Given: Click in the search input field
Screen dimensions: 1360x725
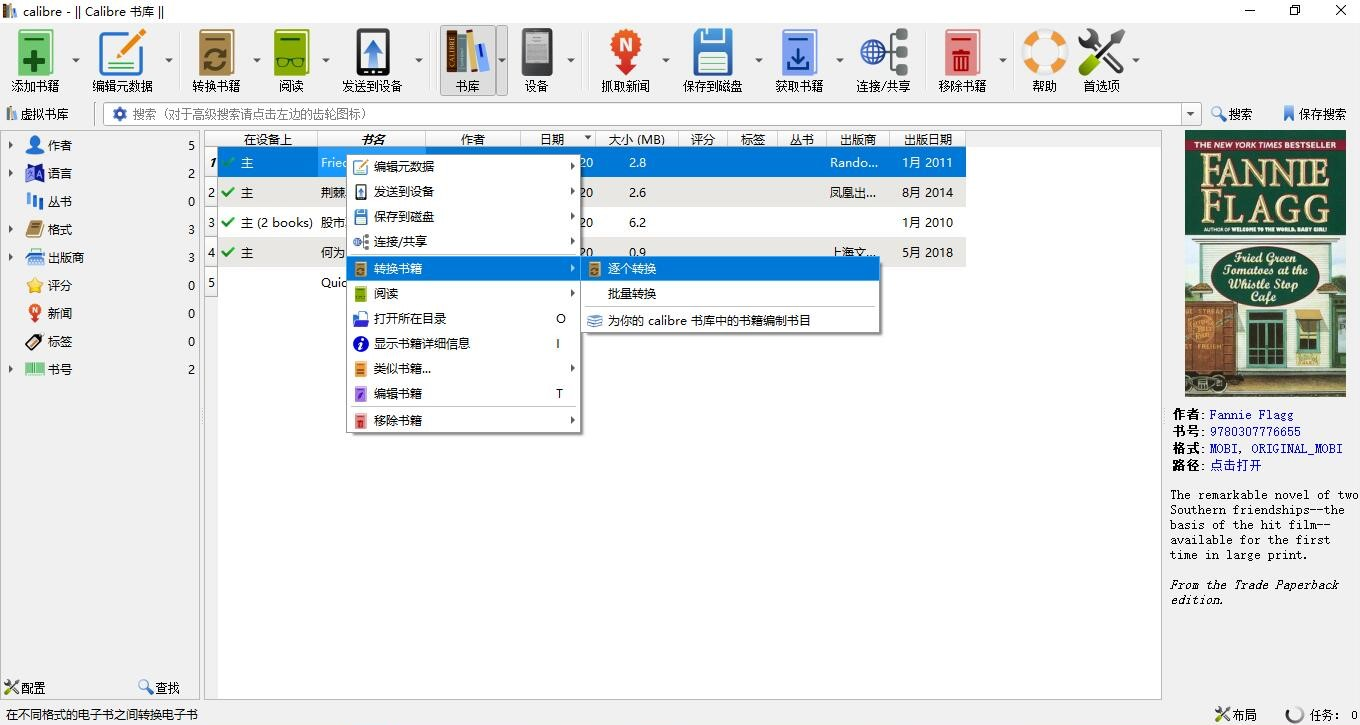Looking at the screenshot, I should [x=655, y=114].
